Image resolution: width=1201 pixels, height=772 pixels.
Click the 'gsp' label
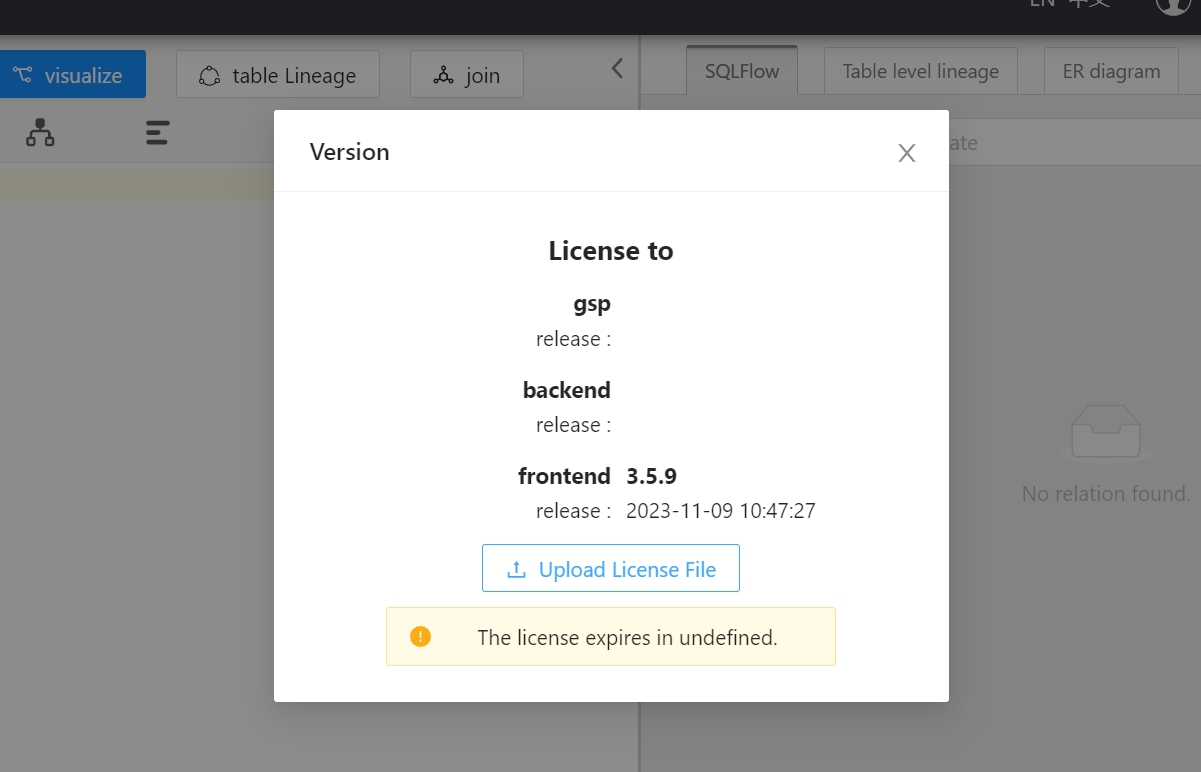592,304
